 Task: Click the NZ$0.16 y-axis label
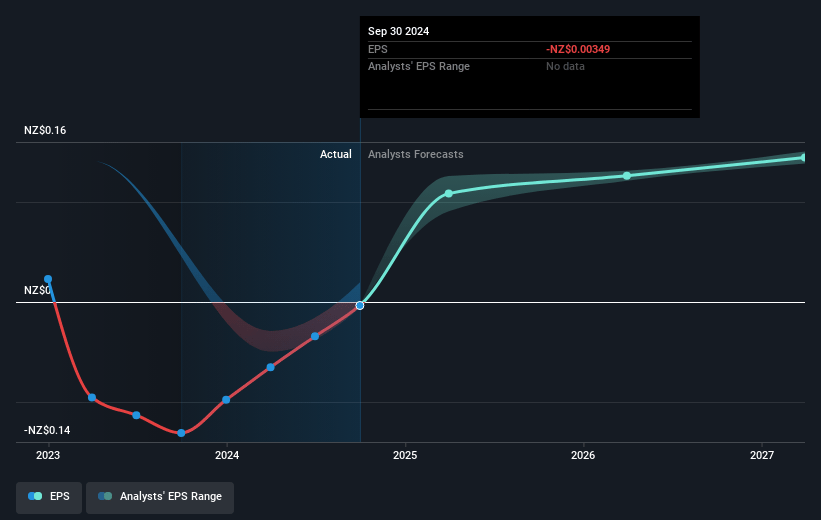click(x=45, y=130)
